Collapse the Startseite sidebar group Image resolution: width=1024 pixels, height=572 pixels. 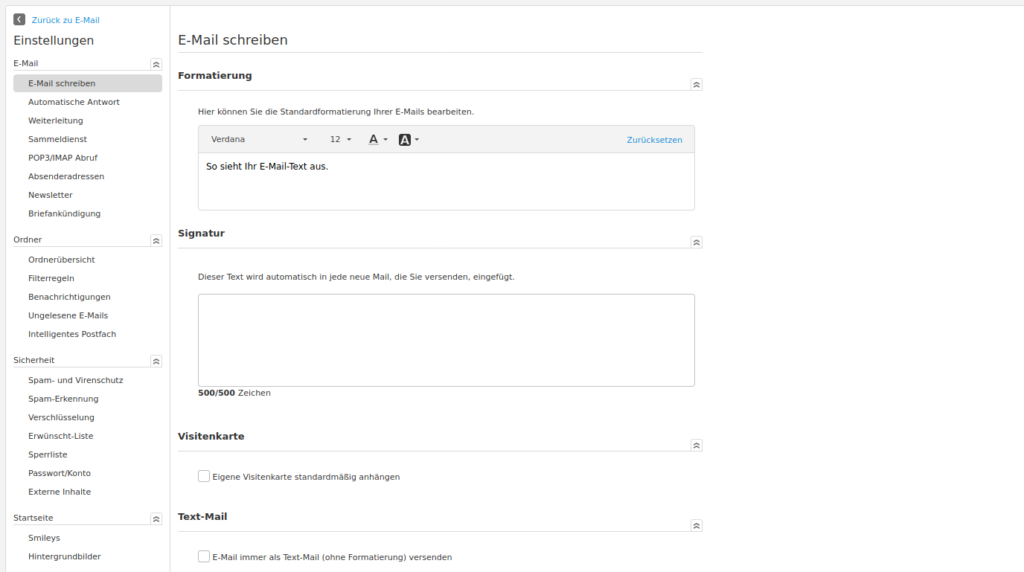[156, 519]
